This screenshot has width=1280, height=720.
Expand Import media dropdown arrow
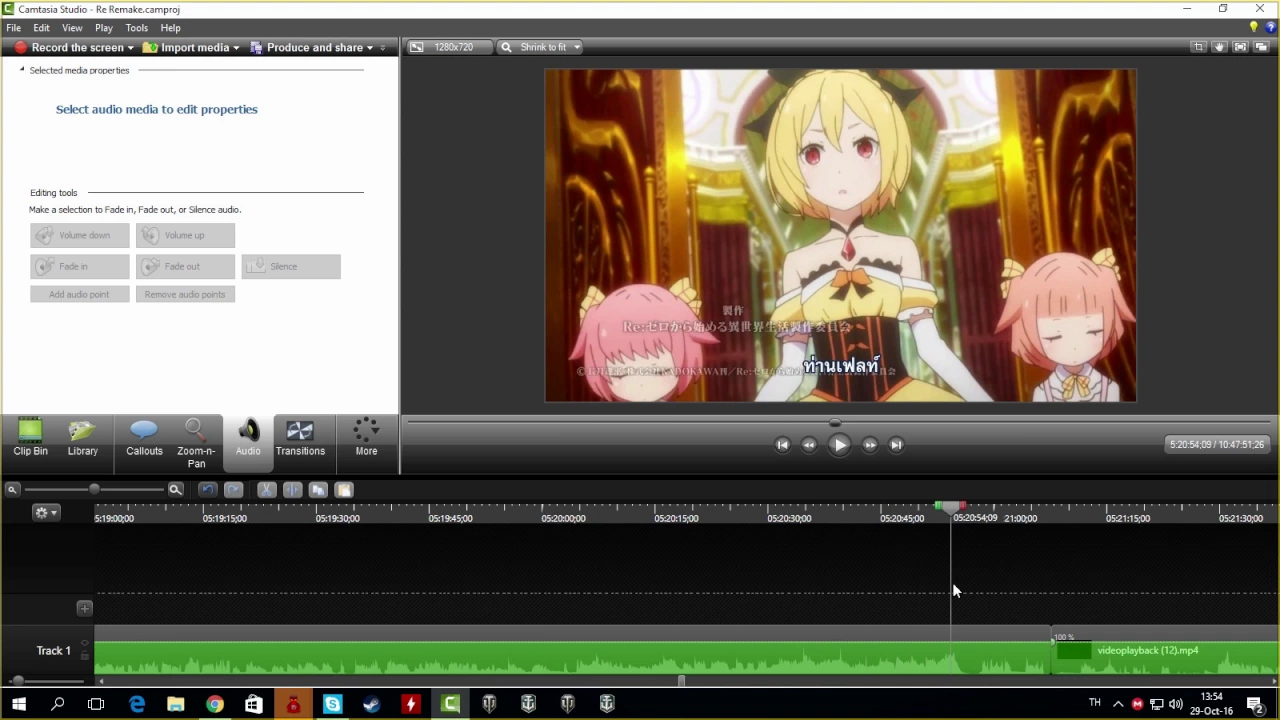[236, 48]
